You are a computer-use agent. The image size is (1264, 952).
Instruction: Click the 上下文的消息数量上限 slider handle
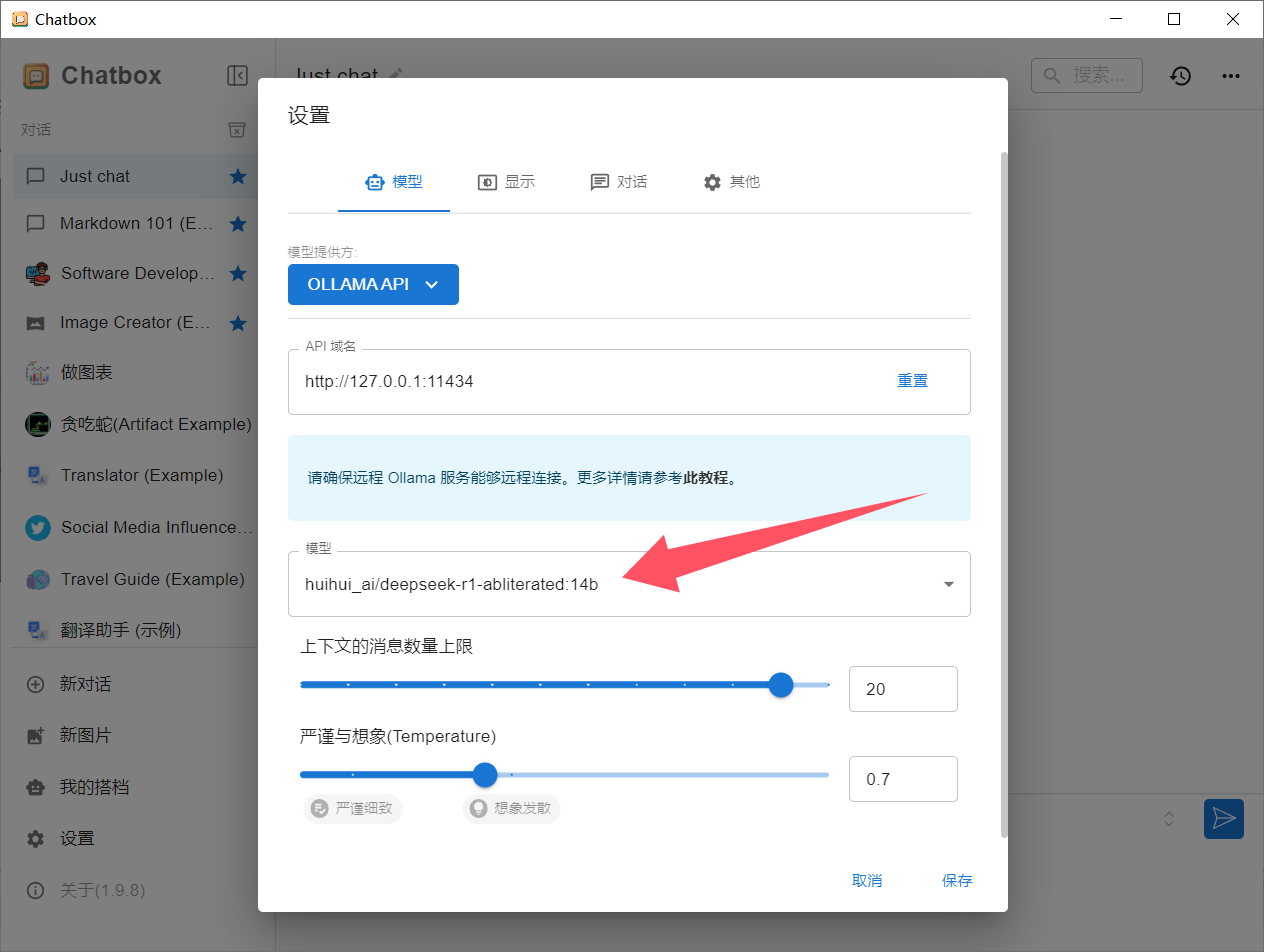tap(781, 685)
